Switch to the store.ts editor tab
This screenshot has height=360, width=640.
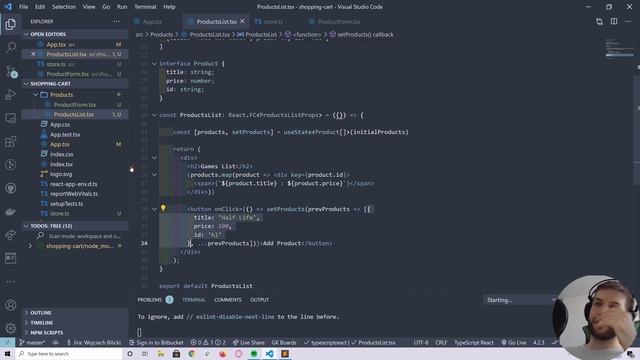click(x=273, y=22)
